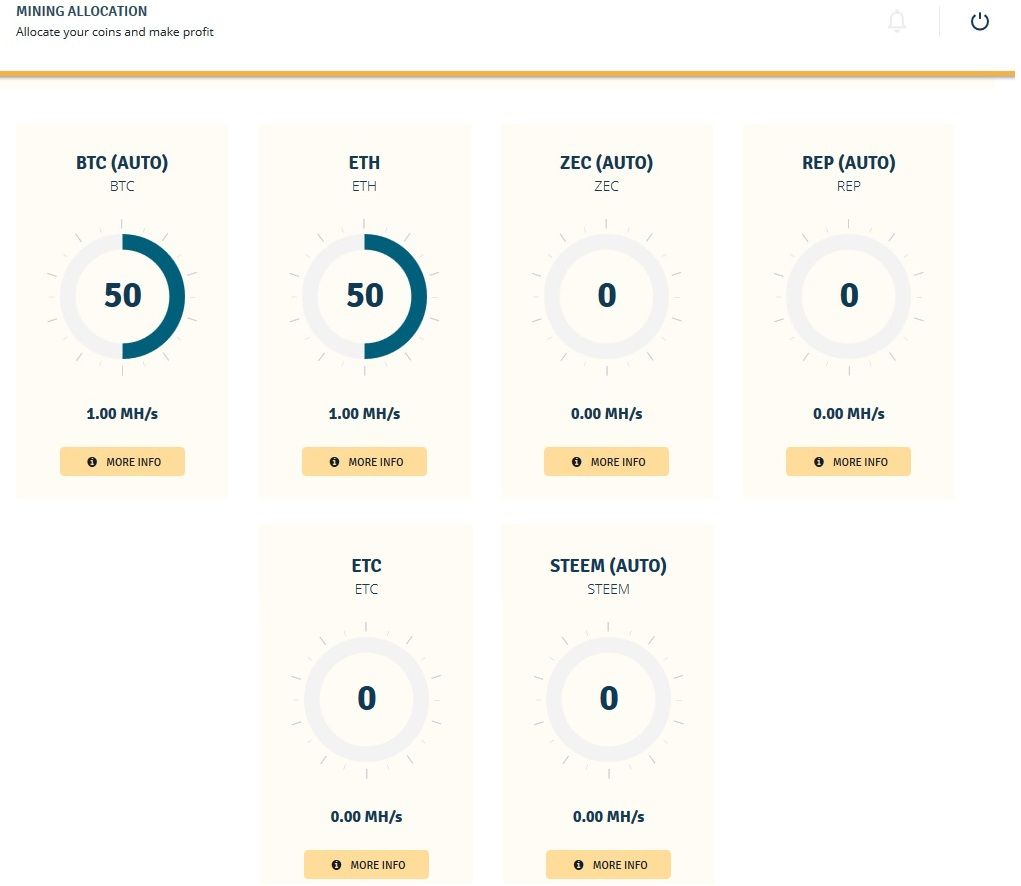Click the power logout icon
The height and width of the screenshot is (886, 1021).
point(979,21)
